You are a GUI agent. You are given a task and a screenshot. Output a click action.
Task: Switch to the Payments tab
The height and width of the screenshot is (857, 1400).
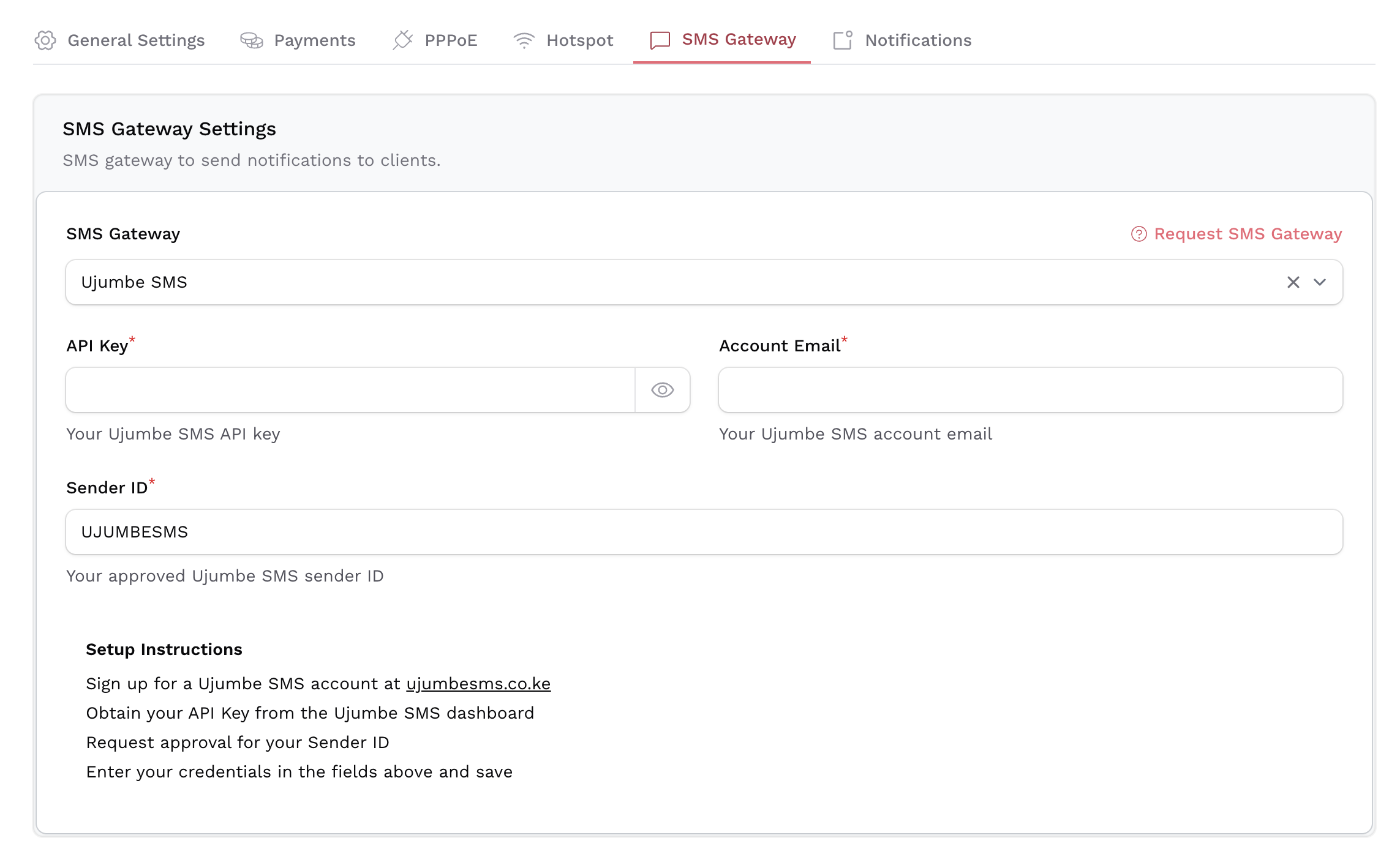pyautogui.click(x=315, y=40)
